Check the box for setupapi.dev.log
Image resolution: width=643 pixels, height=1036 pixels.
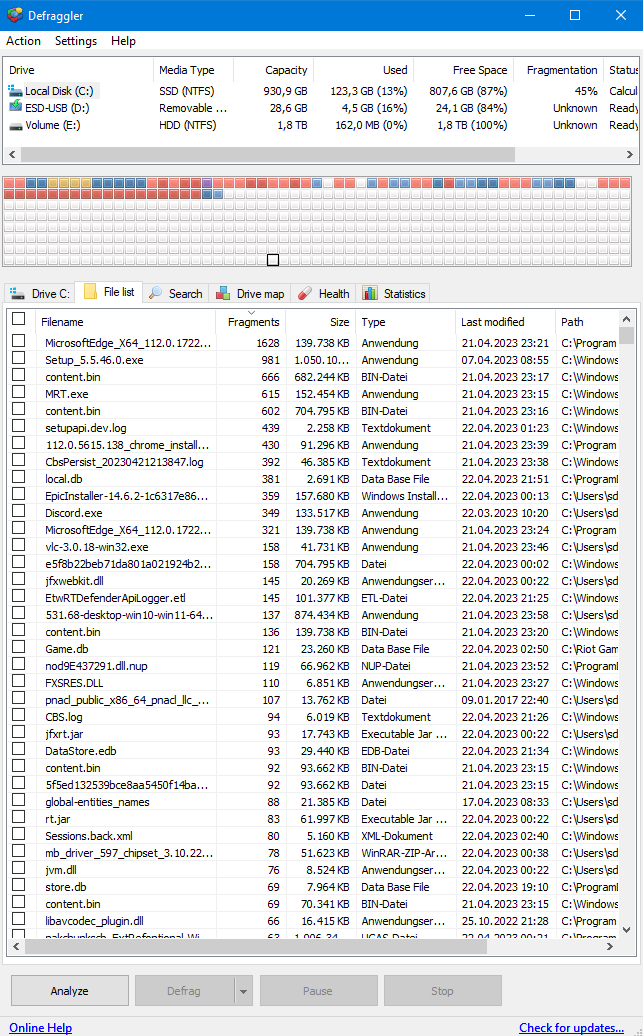point(19,426)
